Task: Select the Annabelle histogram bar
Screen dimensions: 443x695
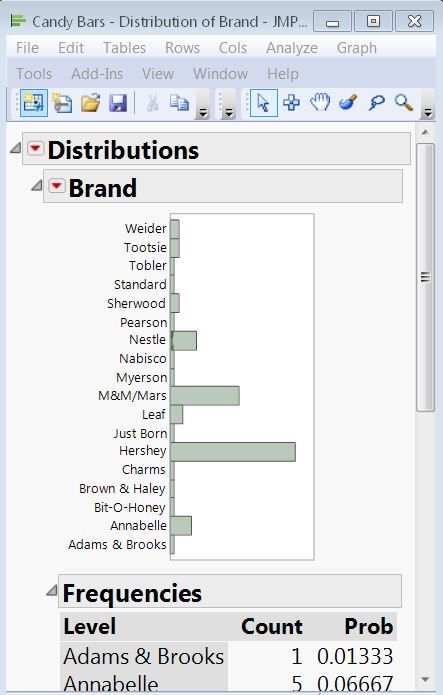Action: pyautogui.click(x=181, y=526)
